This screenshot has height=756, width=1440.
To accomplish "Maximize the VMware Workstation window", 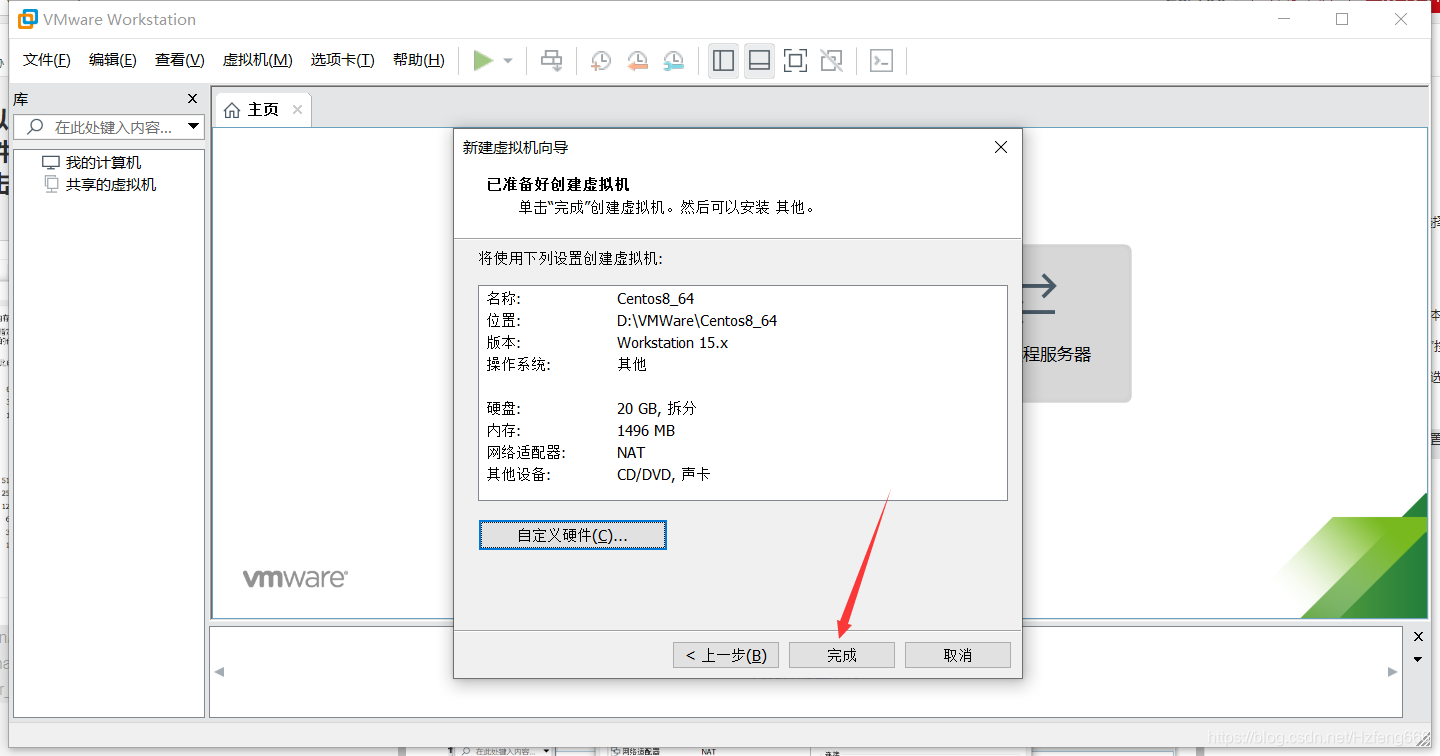I will point(1342,19).
